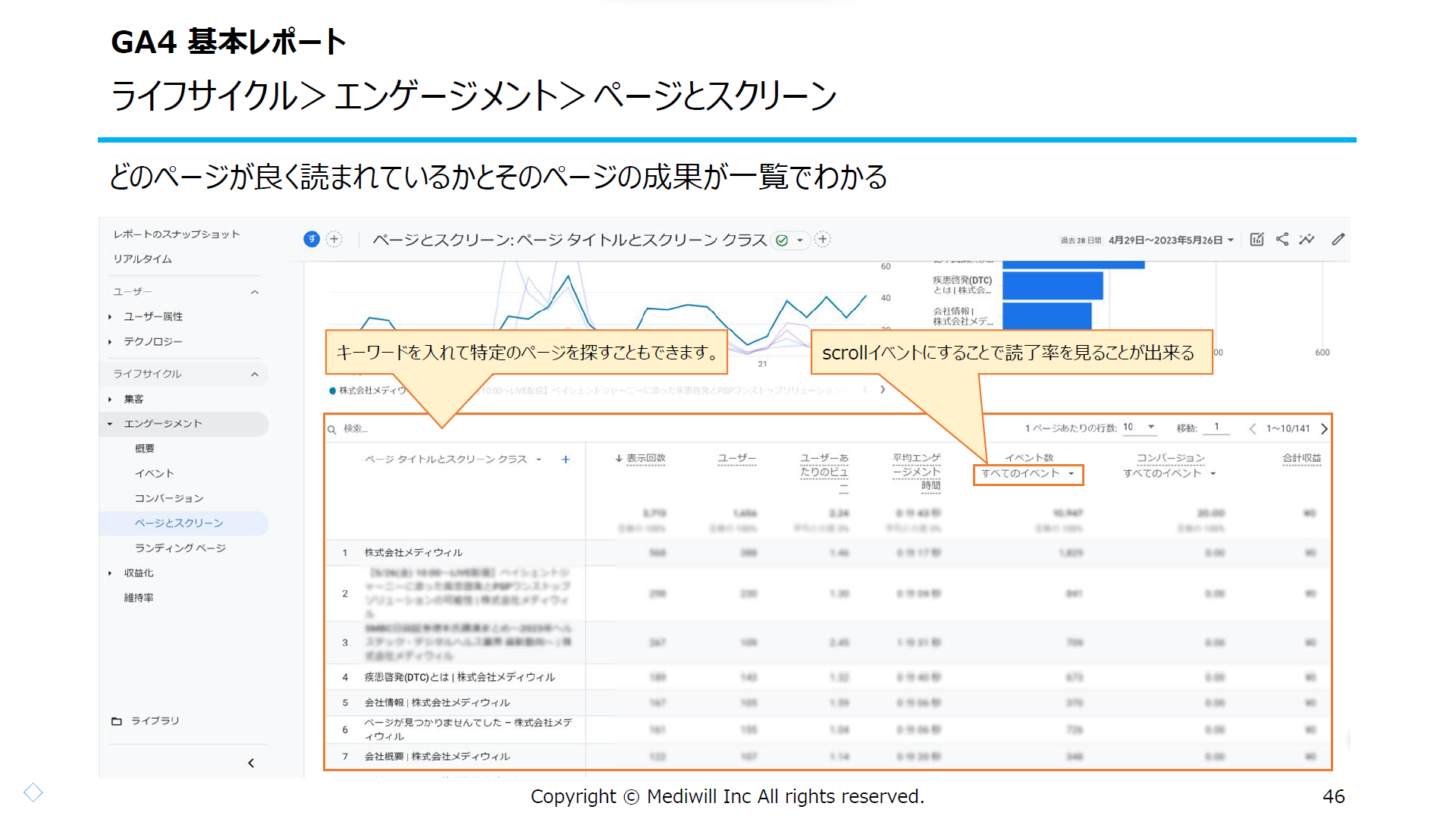Click the edit pencil icon

[1338, 240]
